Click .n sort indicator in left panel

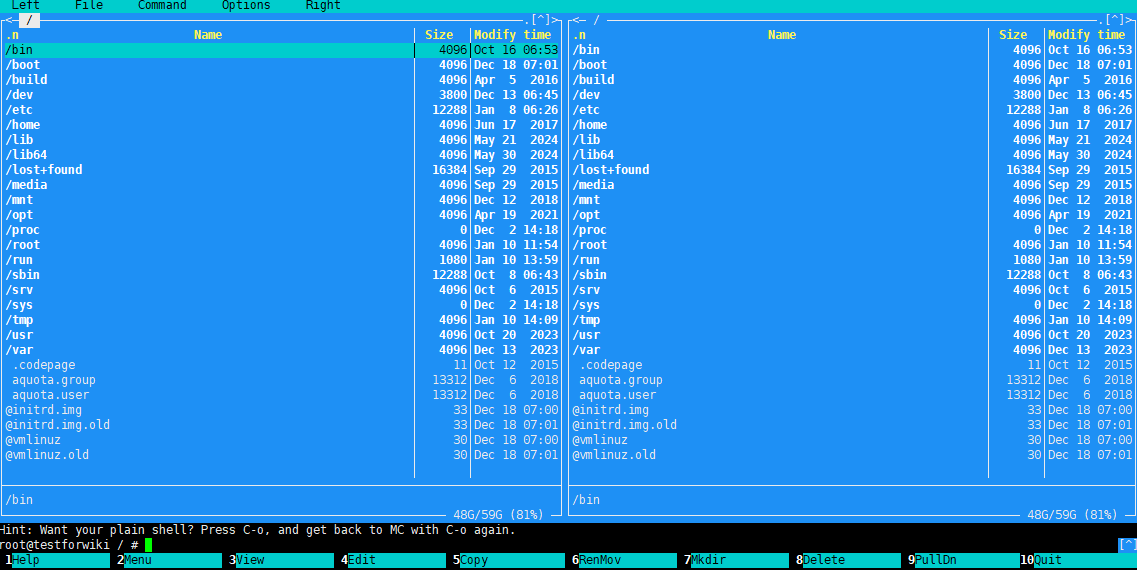point(12,35)
